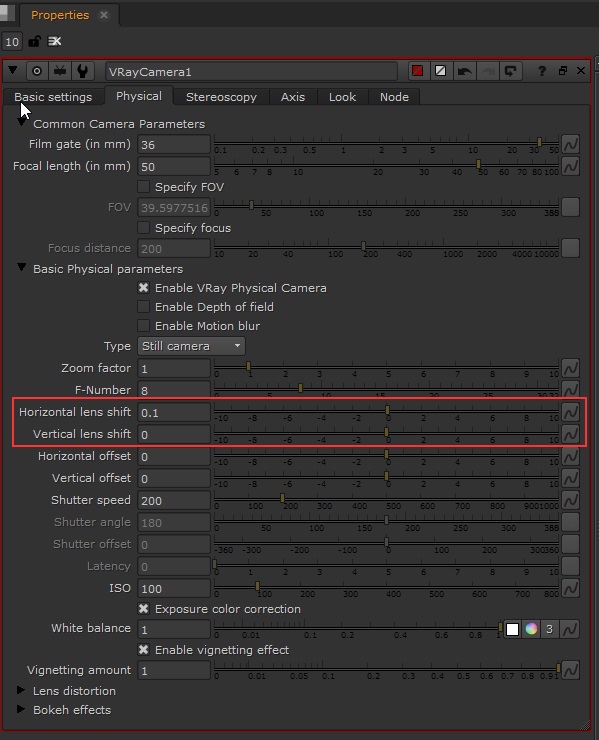Click the center node in viewer icon

point(37,71)
